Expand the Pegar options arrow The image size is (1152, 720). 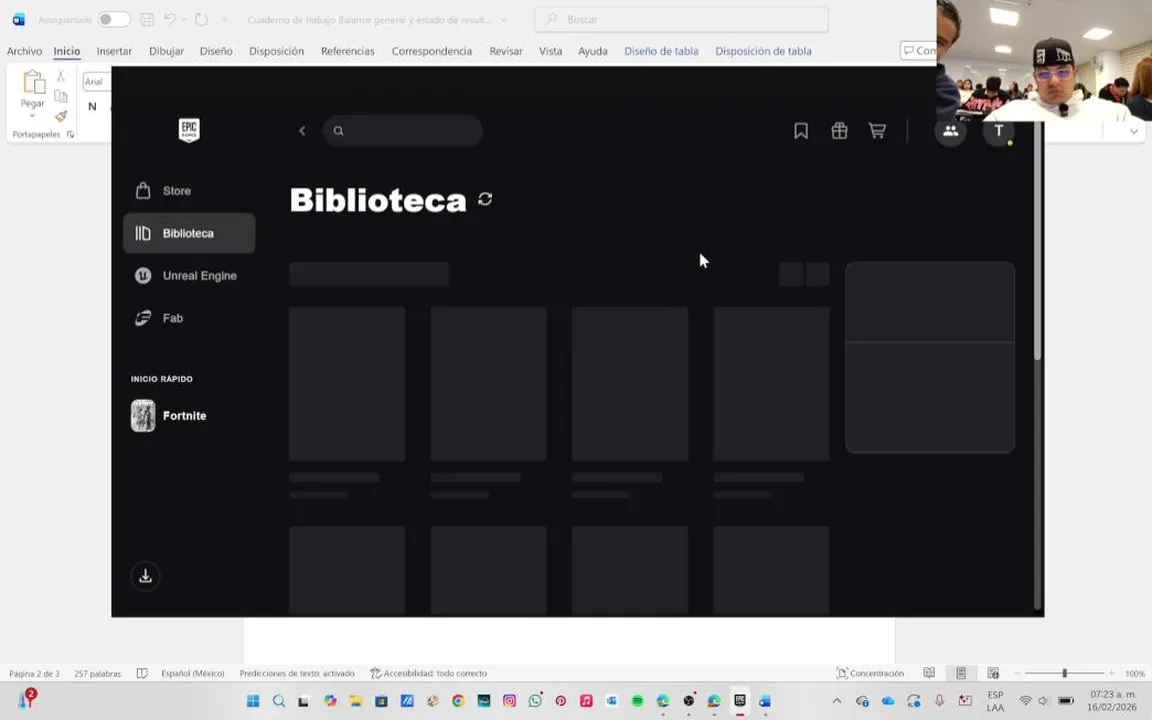tap(32, 115)
